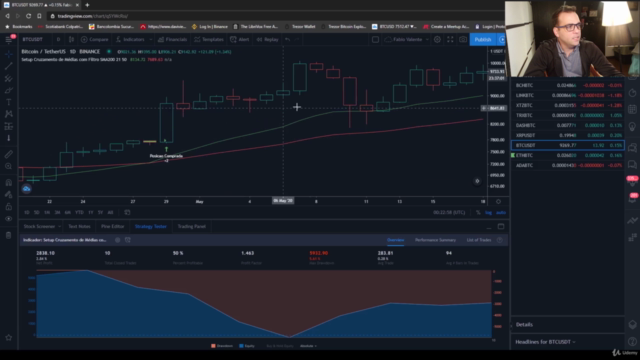Expand the Details section in right panel
This screenshot has height=360, width=640.
(524, 325)
